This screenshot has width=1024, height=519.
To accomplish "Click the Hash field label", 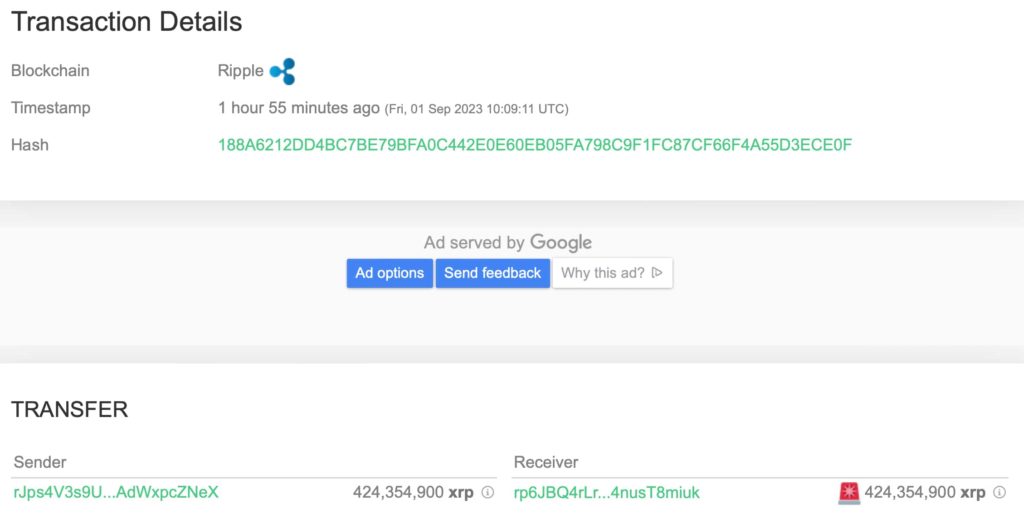I will (30, 145).
